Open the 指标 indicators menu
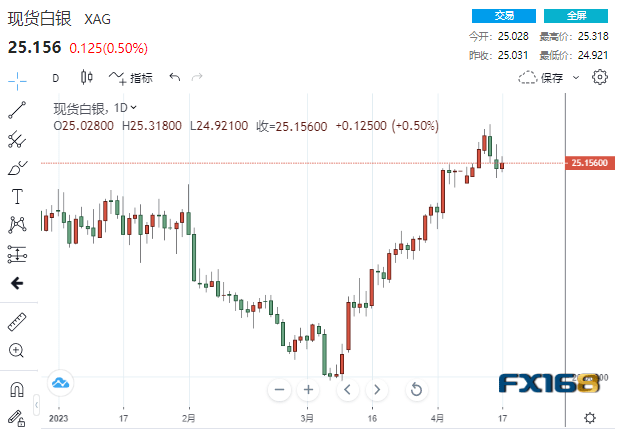The image size is (618, 429). tap(132, 78)
